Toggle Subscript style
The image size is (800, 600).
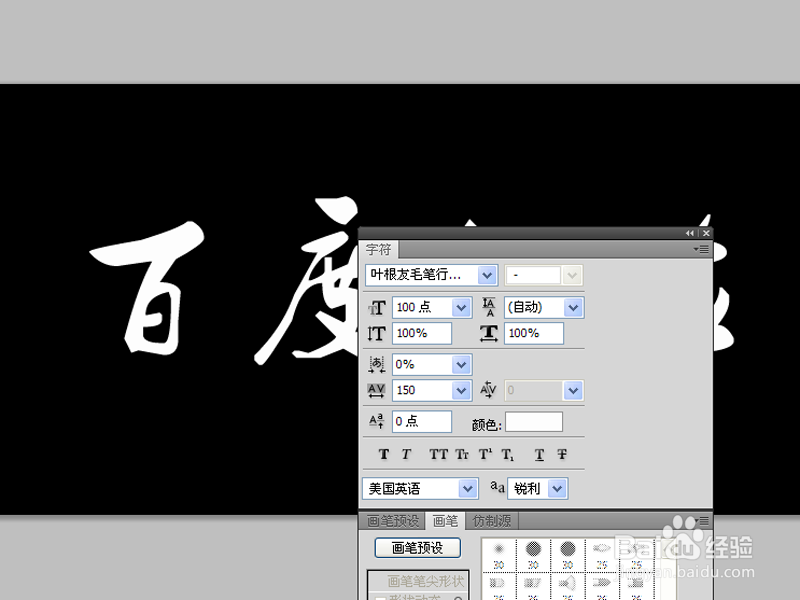(508, 455)
